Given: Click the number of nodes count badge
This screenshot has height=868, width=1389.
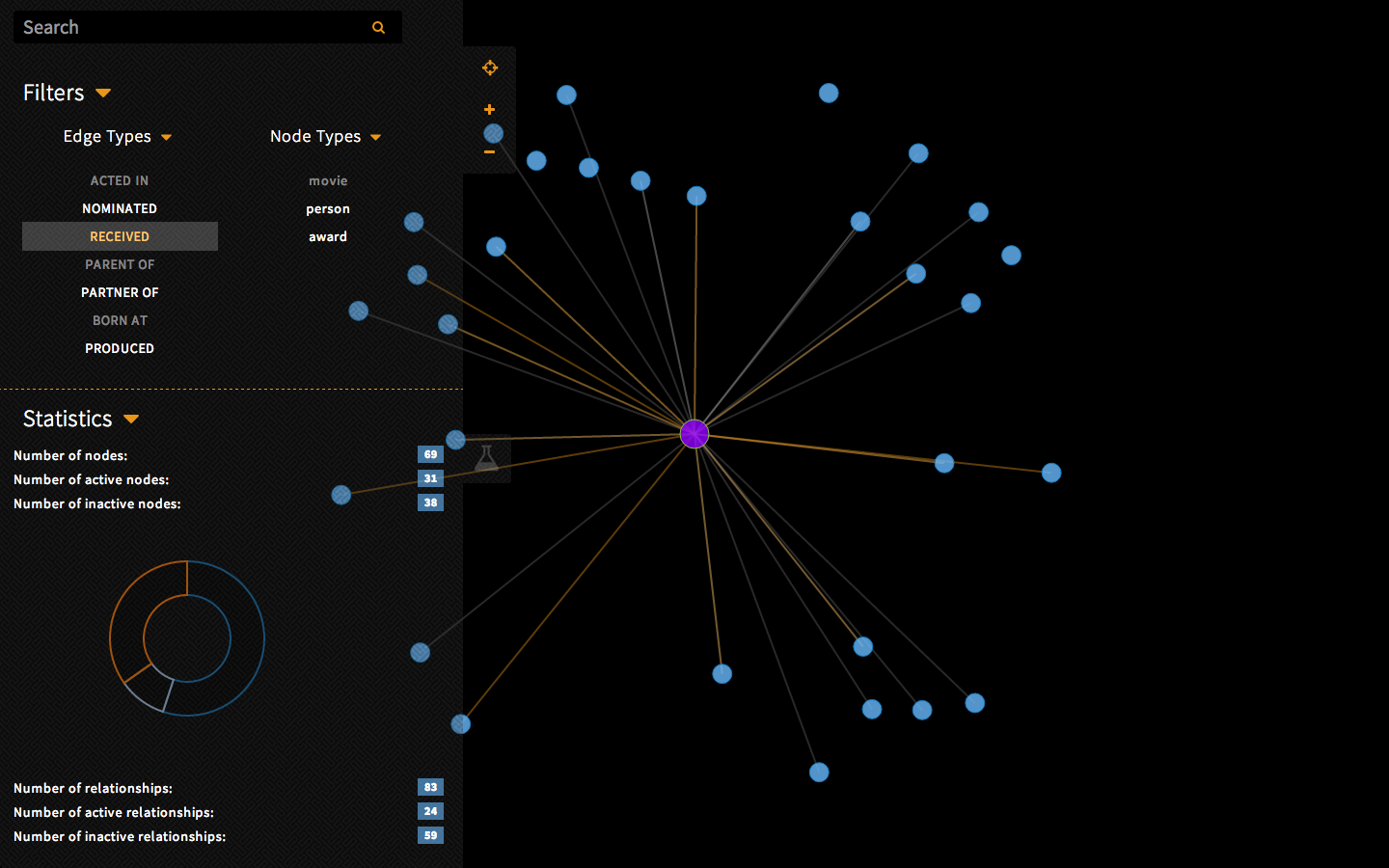Looking at the screenshot, I should (430, 454).
